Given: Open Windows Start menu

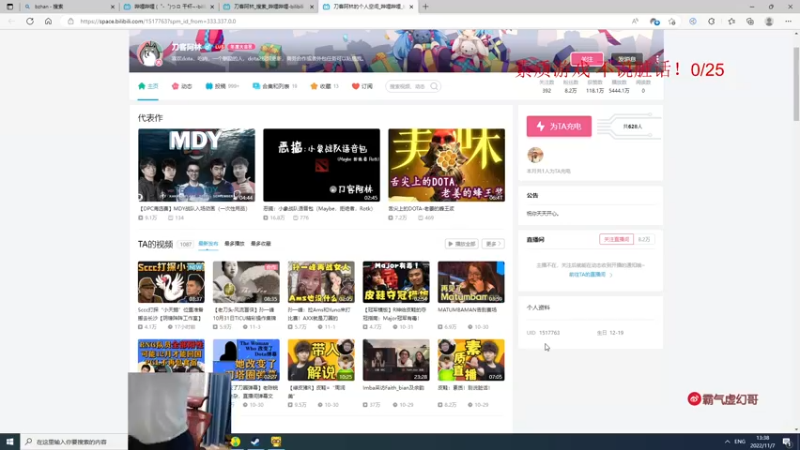Looking at the screenshot, I should click(10, 441).
